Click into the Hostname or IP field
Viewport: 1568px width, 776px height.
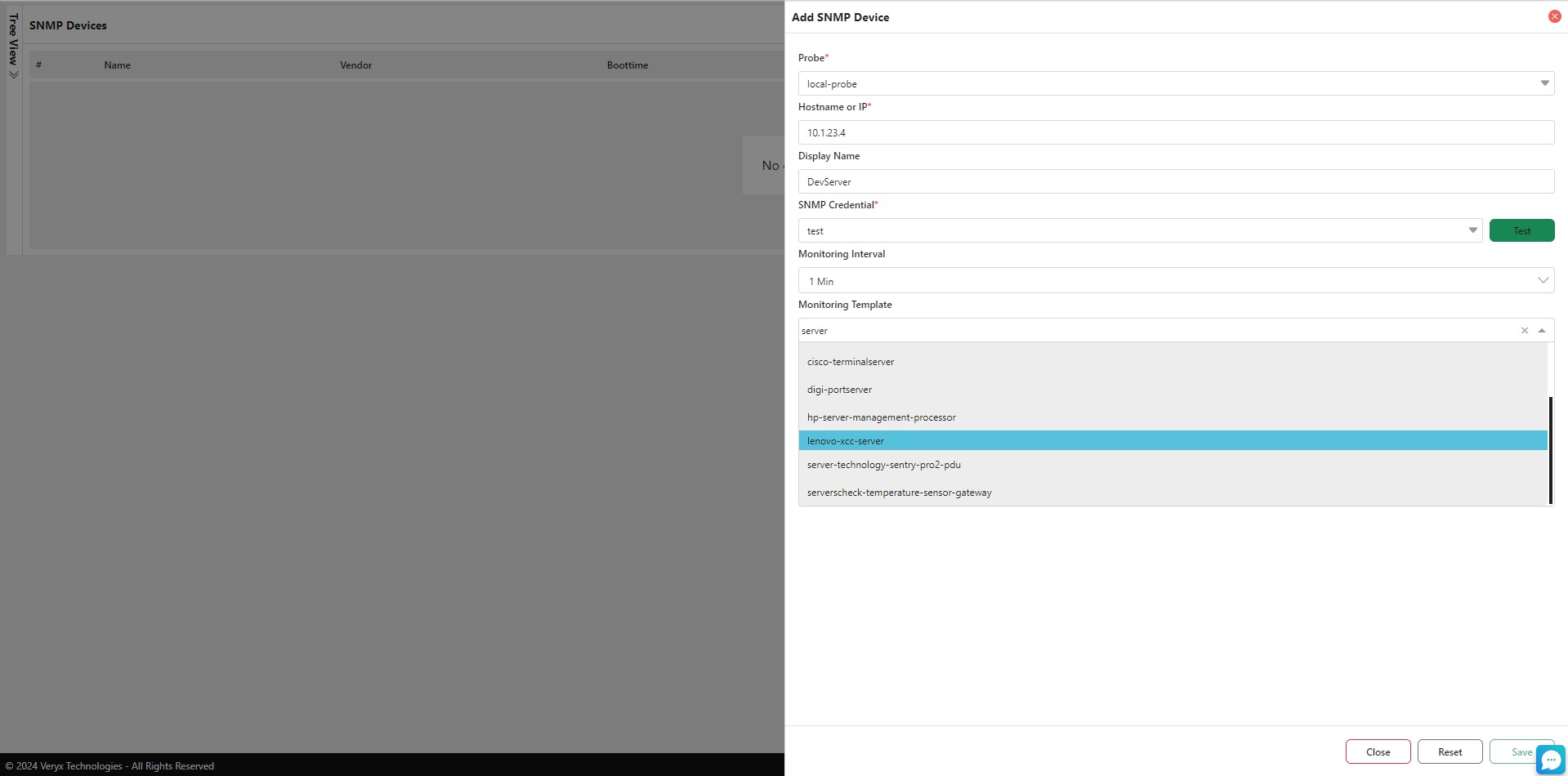point(1175,132)
